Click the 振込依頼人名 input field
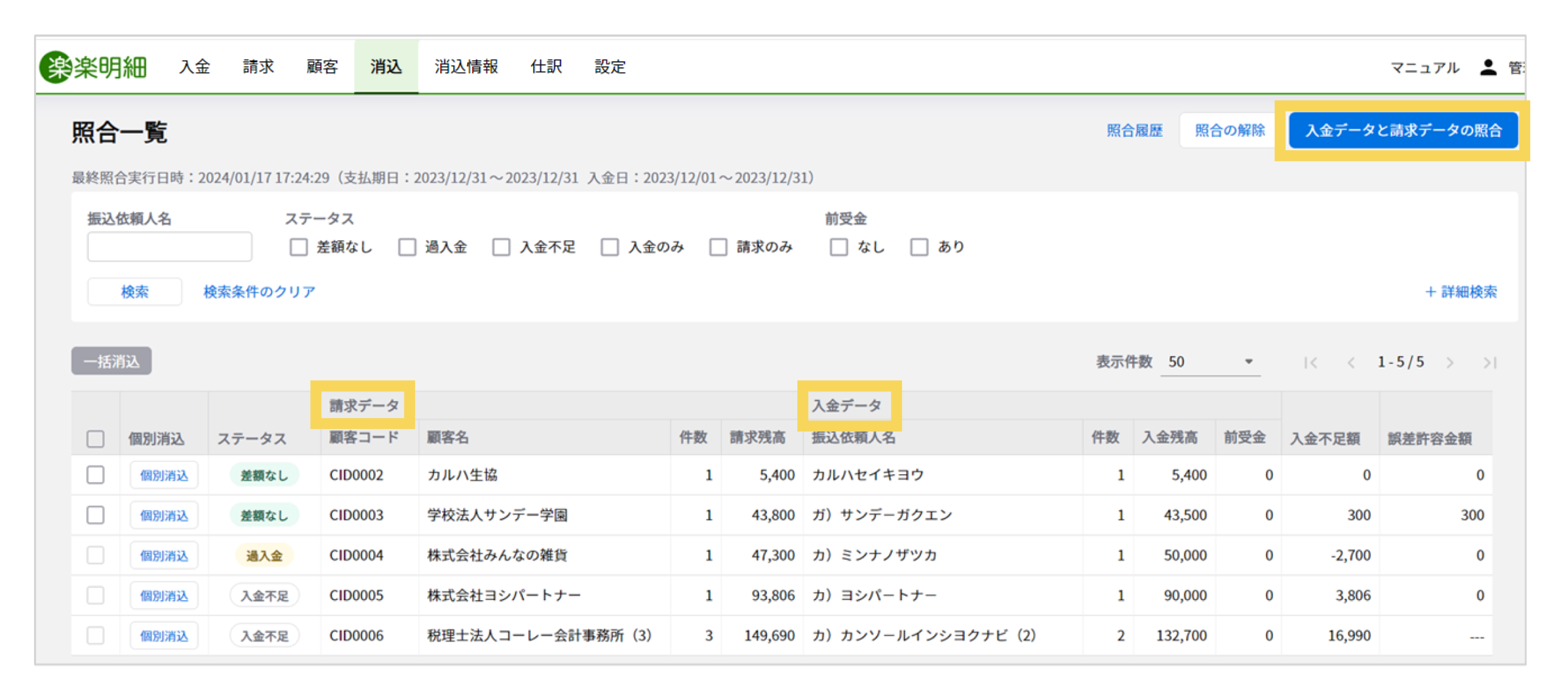The image size is (1568, 697). (x=169, y=246)
